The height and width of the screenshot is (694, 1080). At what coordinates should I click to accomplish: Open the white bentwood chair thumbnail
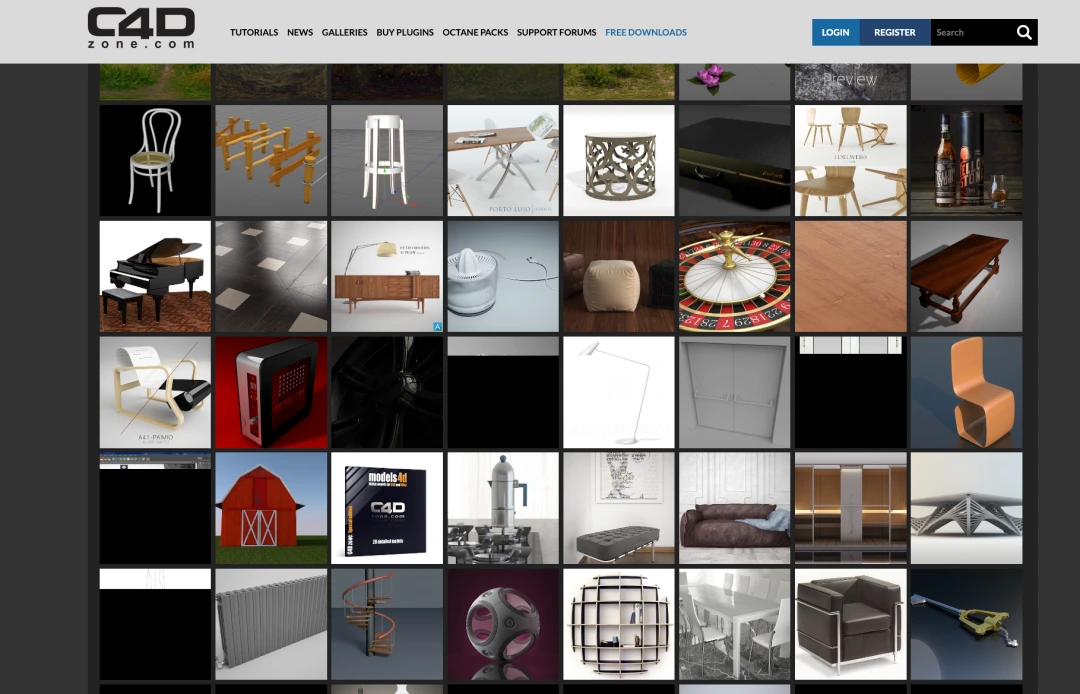point(156,160)
